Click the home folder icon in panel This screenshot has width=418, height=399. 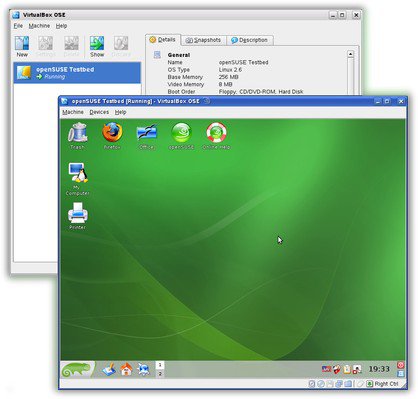(126, 369)
